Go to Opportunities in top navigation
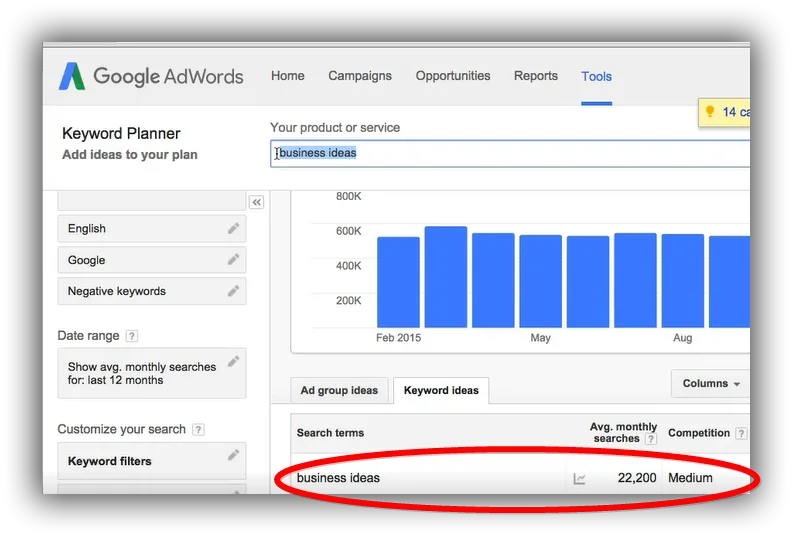 pos(453,76)
